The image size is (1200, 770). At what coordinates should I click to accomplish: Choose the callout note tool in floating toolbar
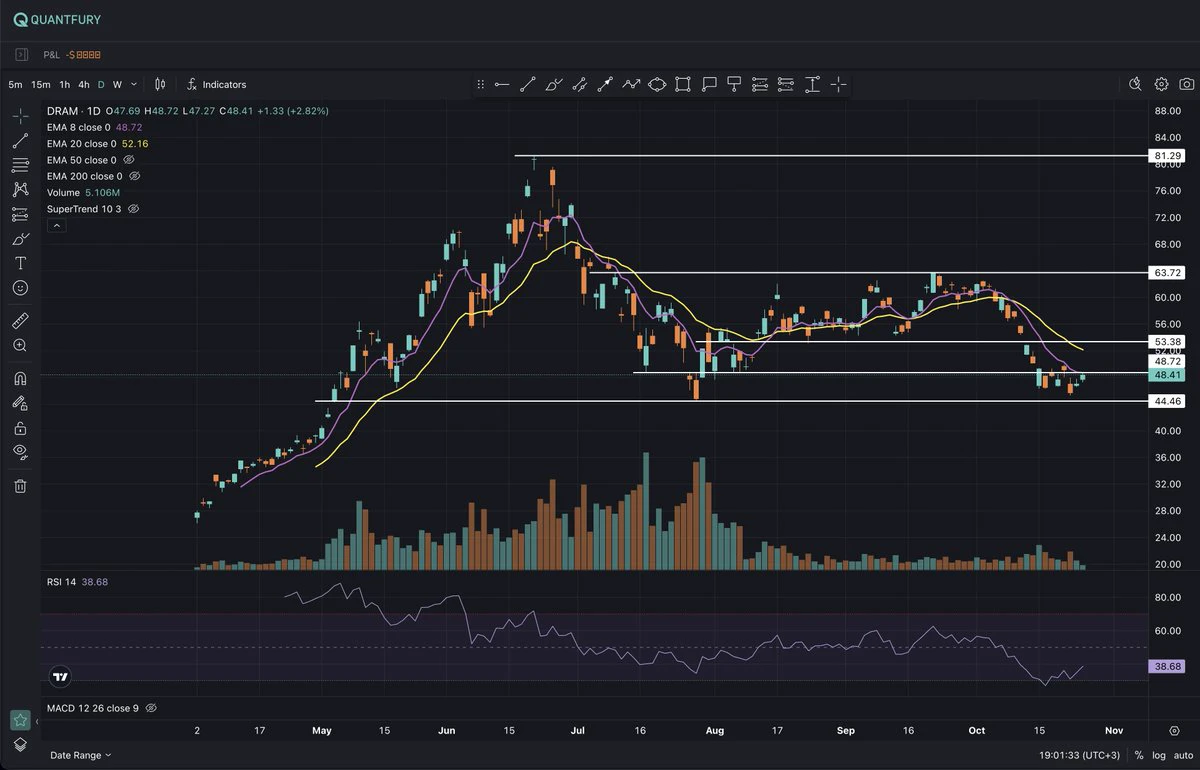[709, 85]
